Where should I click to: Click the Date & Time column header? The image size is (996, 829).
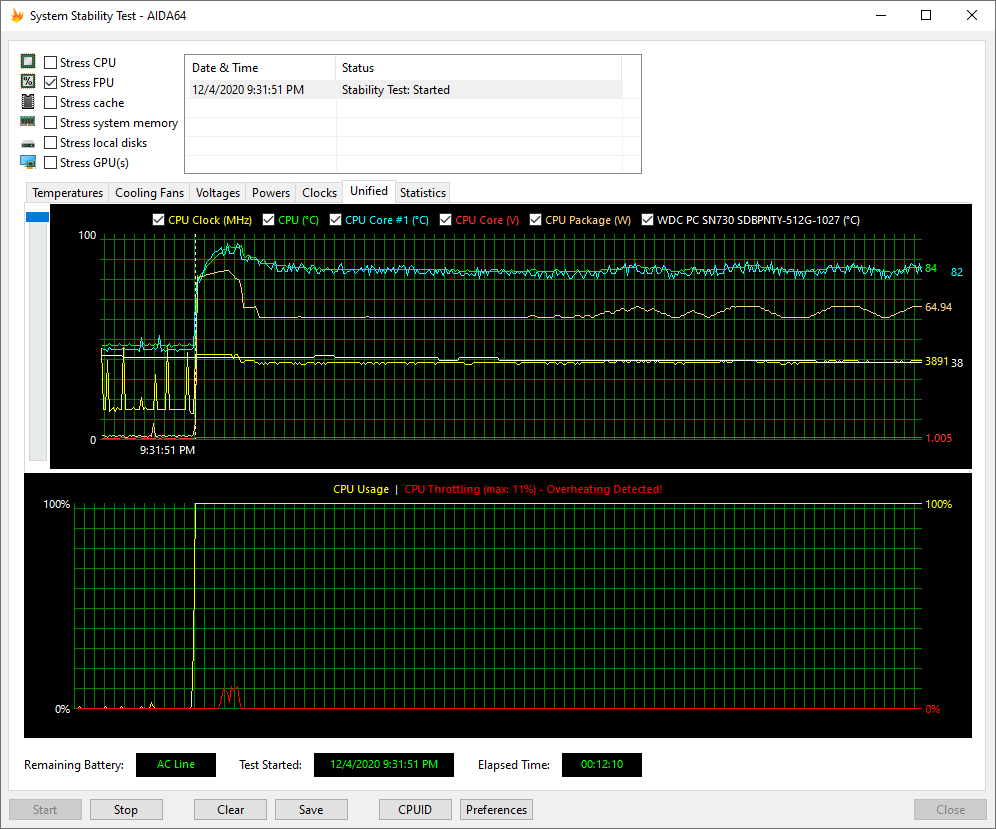[260, 68]
